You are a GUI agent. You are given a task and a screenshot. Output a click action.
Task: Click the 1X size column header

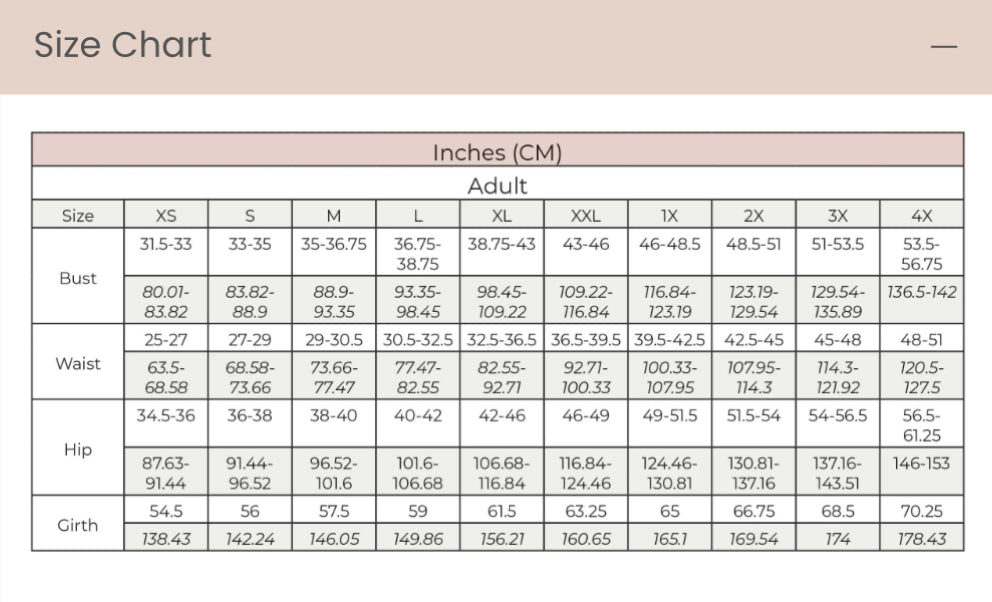[670, 216]
